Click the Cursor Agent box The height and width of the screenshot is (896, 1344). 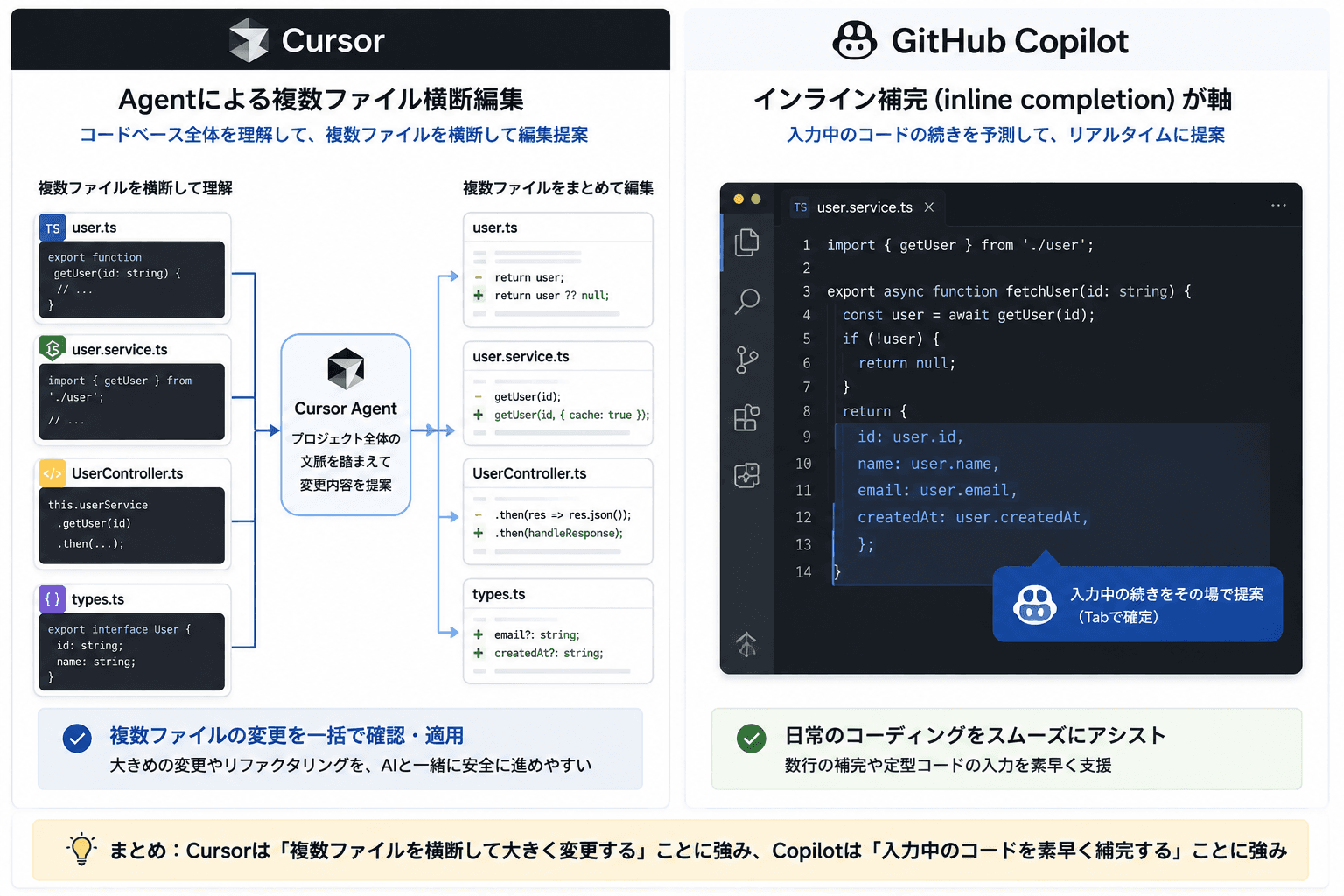(x=346, y=424)
